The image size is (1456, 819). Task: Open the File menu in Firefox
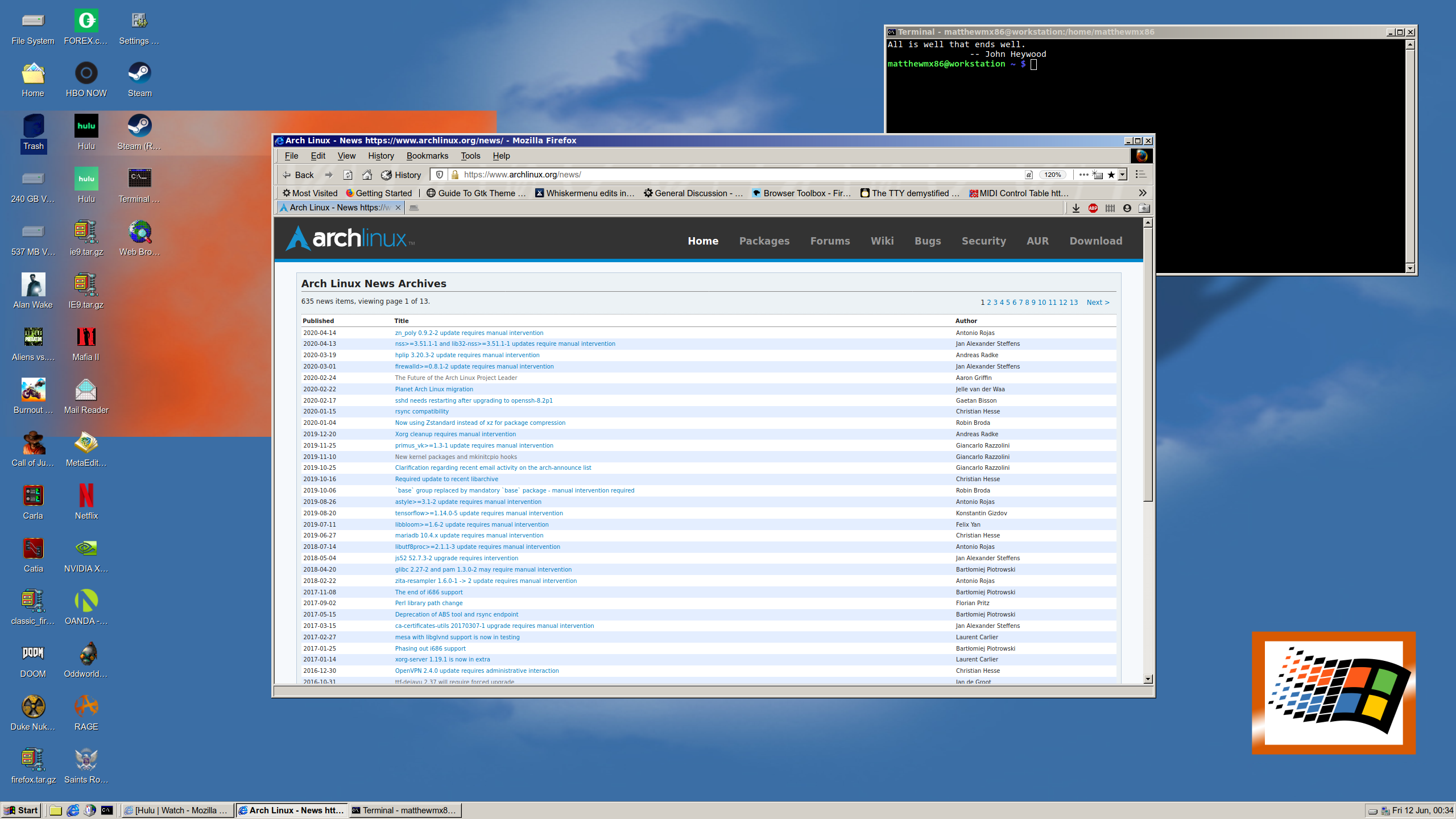coord(291,155)
